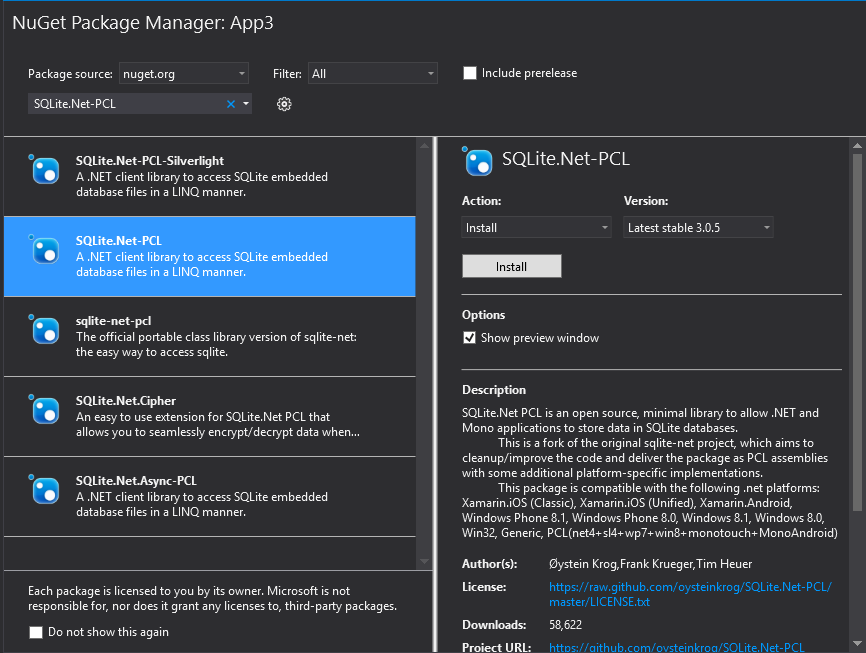Check the Do not show this again box

tap(36, 632)
